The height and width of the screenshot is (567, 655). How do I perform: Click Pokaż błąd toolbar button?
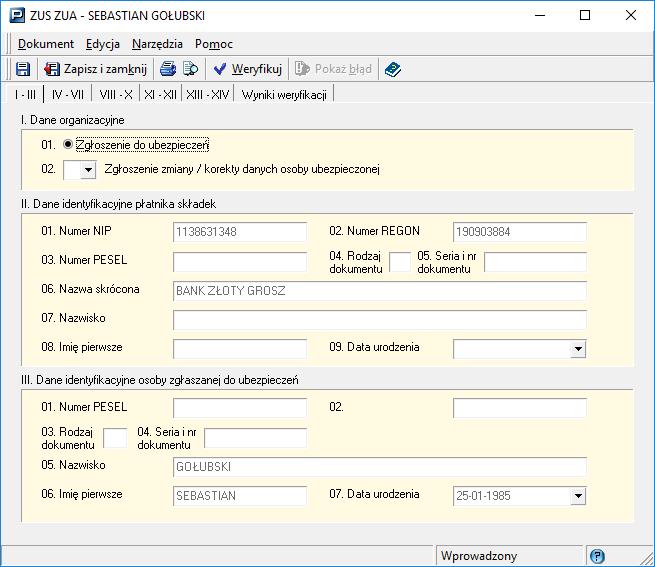(x=333, y=69)
